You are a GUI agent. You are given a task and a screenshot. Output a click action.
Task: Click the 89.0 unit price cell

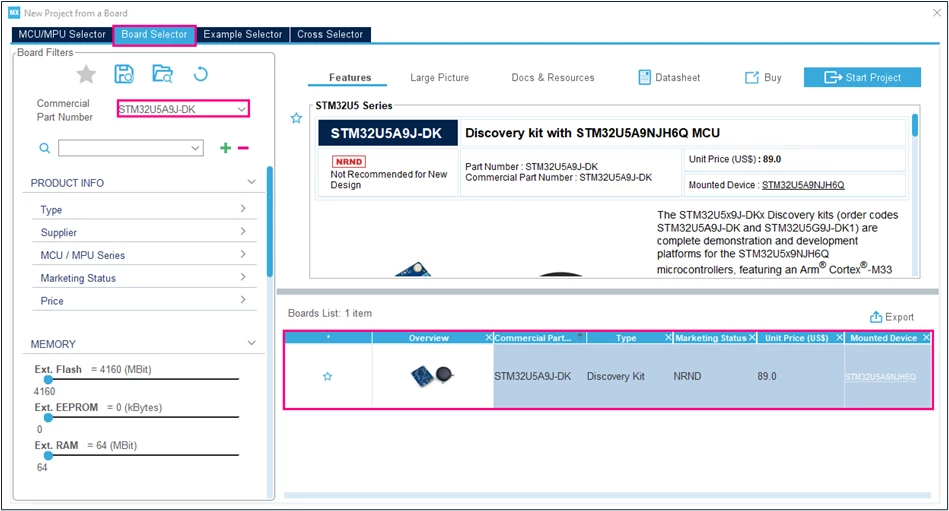(766, 376)
